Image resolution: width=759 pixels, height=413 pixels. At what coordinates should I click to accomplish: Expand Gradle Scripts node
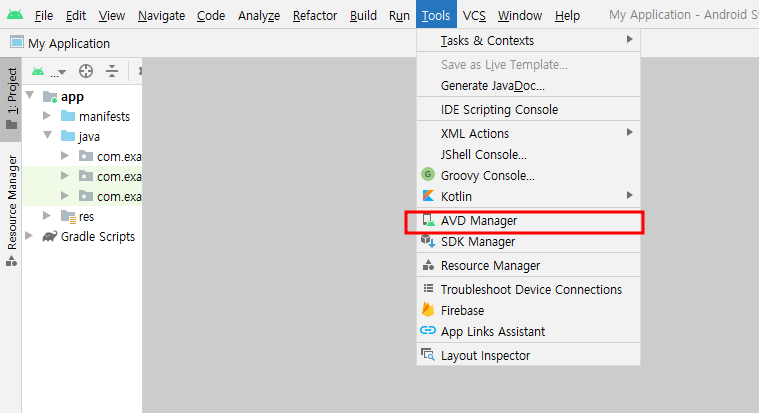29,236
